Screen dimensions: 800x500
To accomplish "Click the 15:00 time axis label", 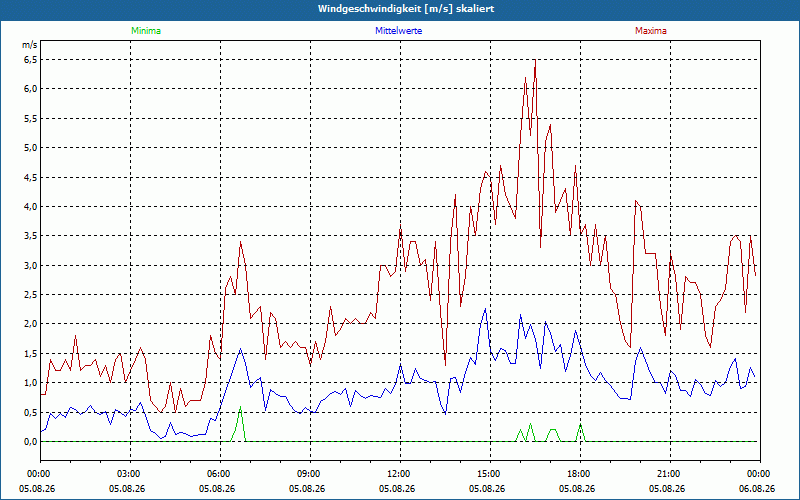I will tap(490, 474).
